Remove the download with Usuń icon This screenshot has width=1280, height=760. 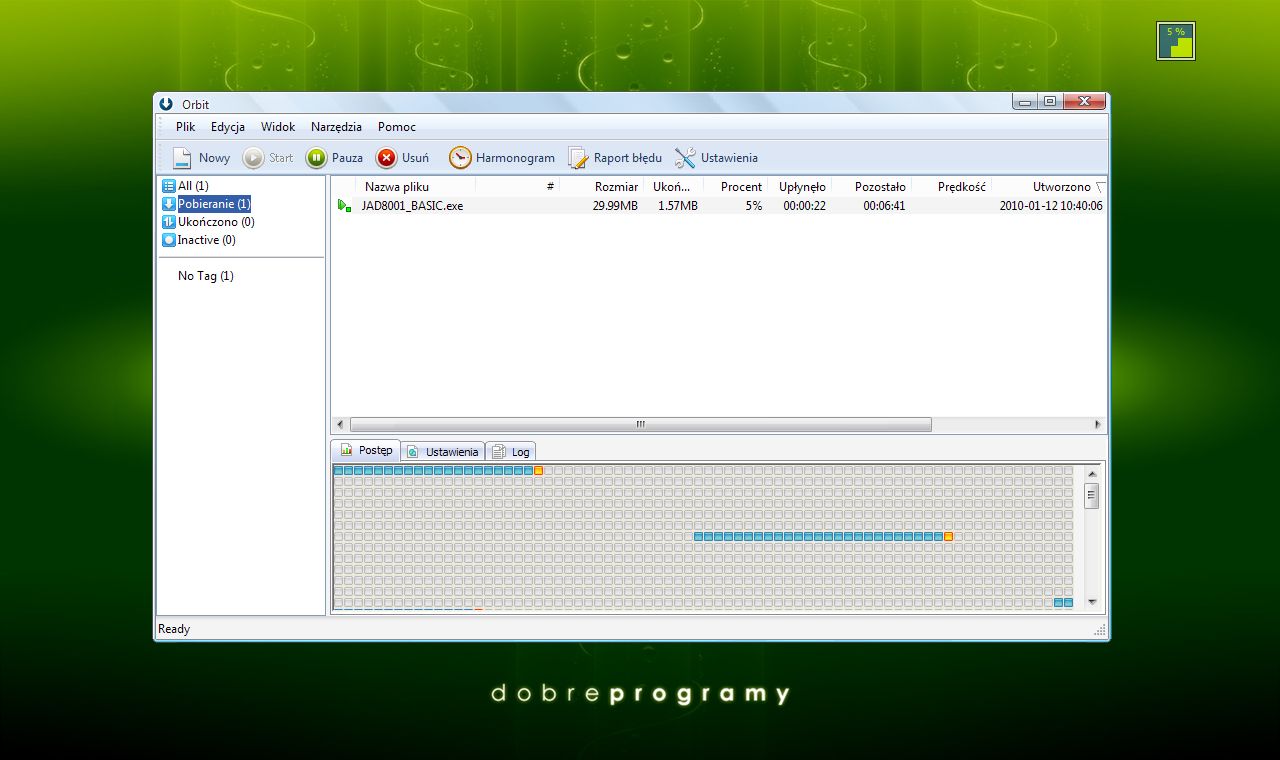click(386, 158)
